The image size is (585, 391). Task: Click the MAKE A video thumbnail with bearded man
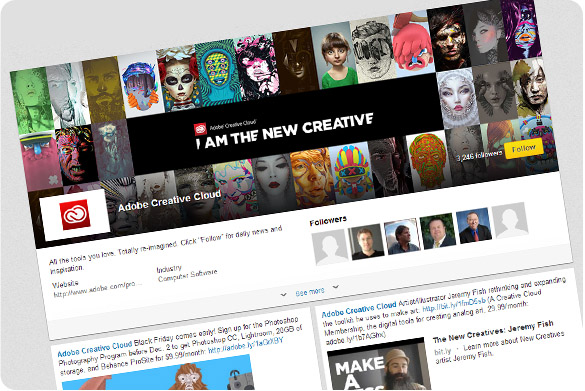378,365
